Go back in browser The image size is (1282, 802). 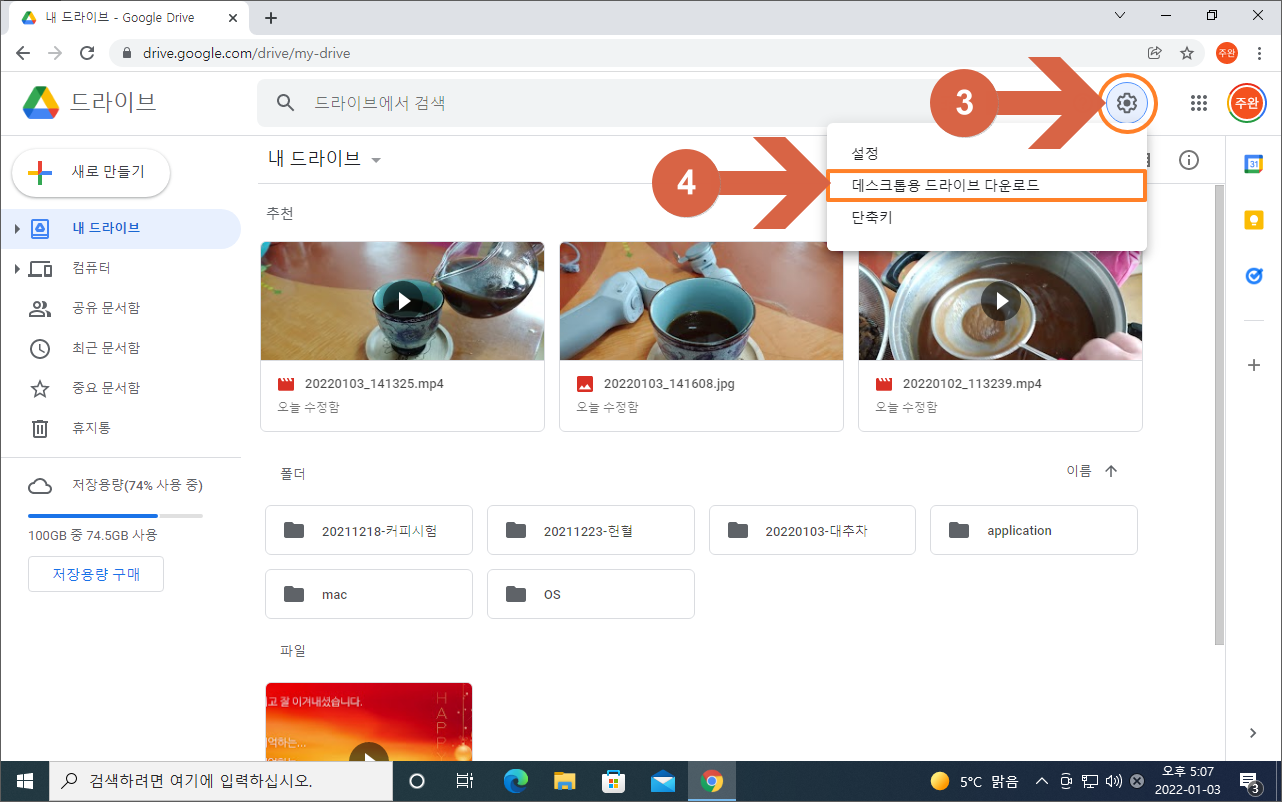click(x=23, y=53)
